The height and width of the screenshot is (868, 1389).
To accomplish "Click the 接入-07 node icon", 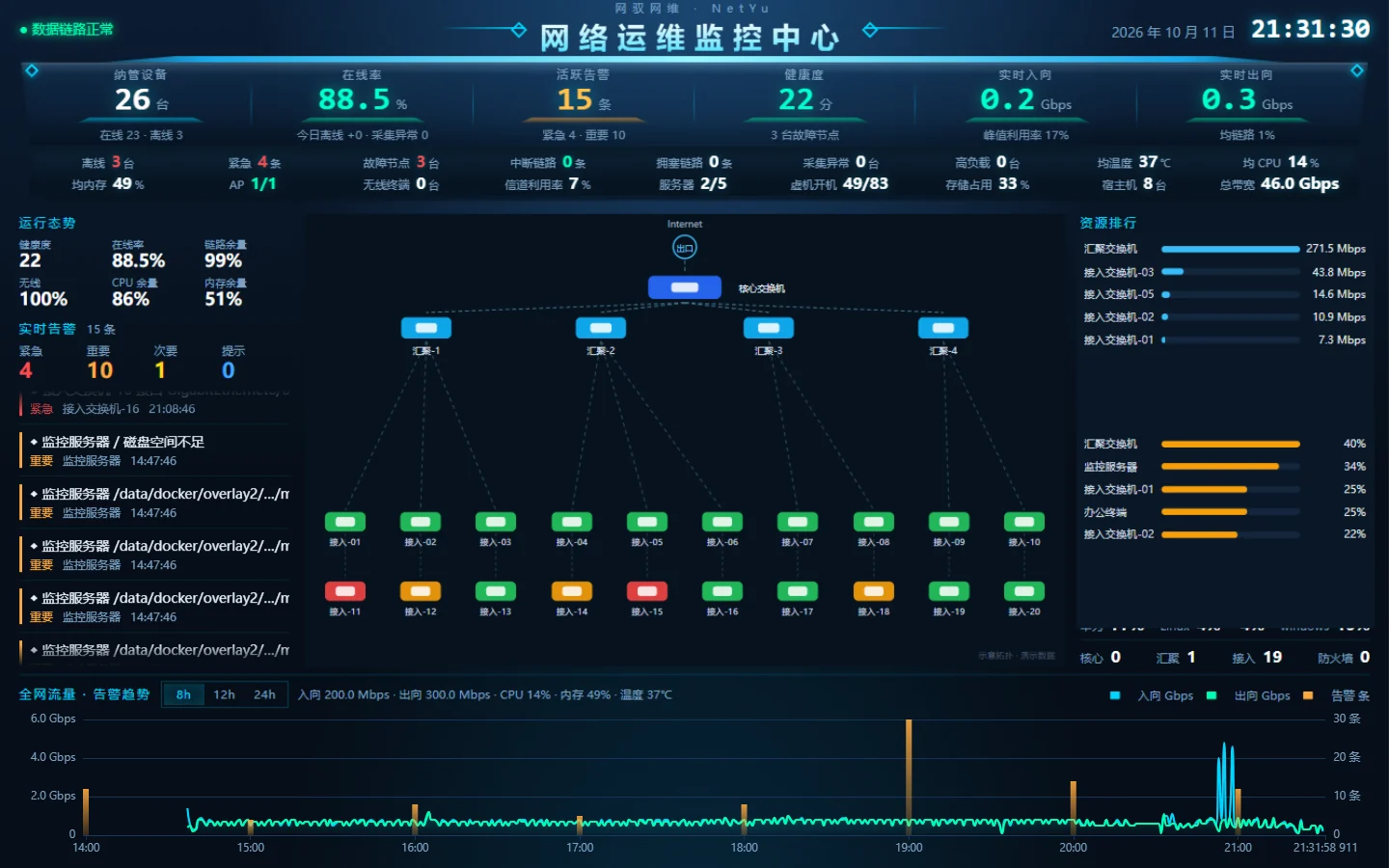I will (798, 522).
